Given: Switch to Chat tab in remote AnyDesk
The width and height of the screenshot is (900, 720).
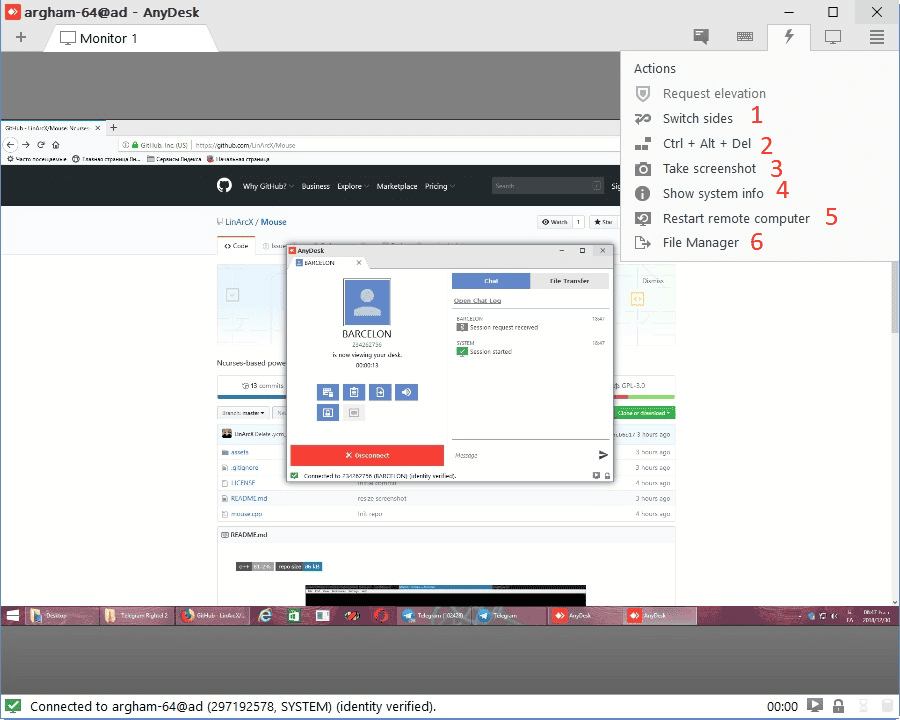Looking at the screenshot, I should pyautogui.click(x=491, y=281).
